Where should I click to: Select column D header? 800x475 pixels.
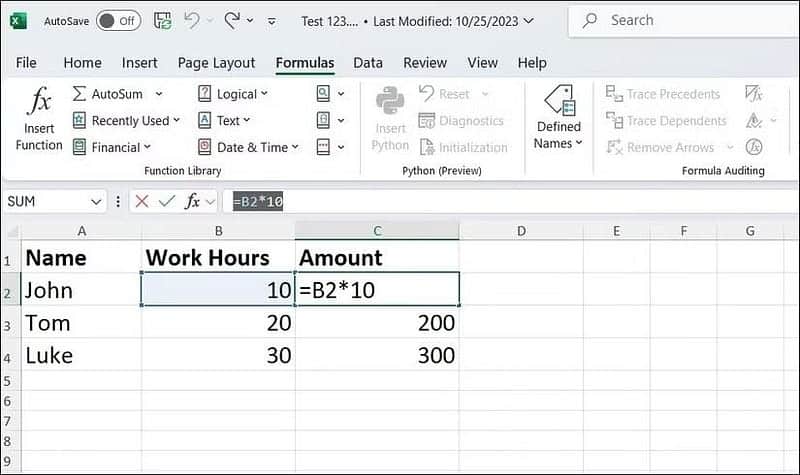(521, 231)
